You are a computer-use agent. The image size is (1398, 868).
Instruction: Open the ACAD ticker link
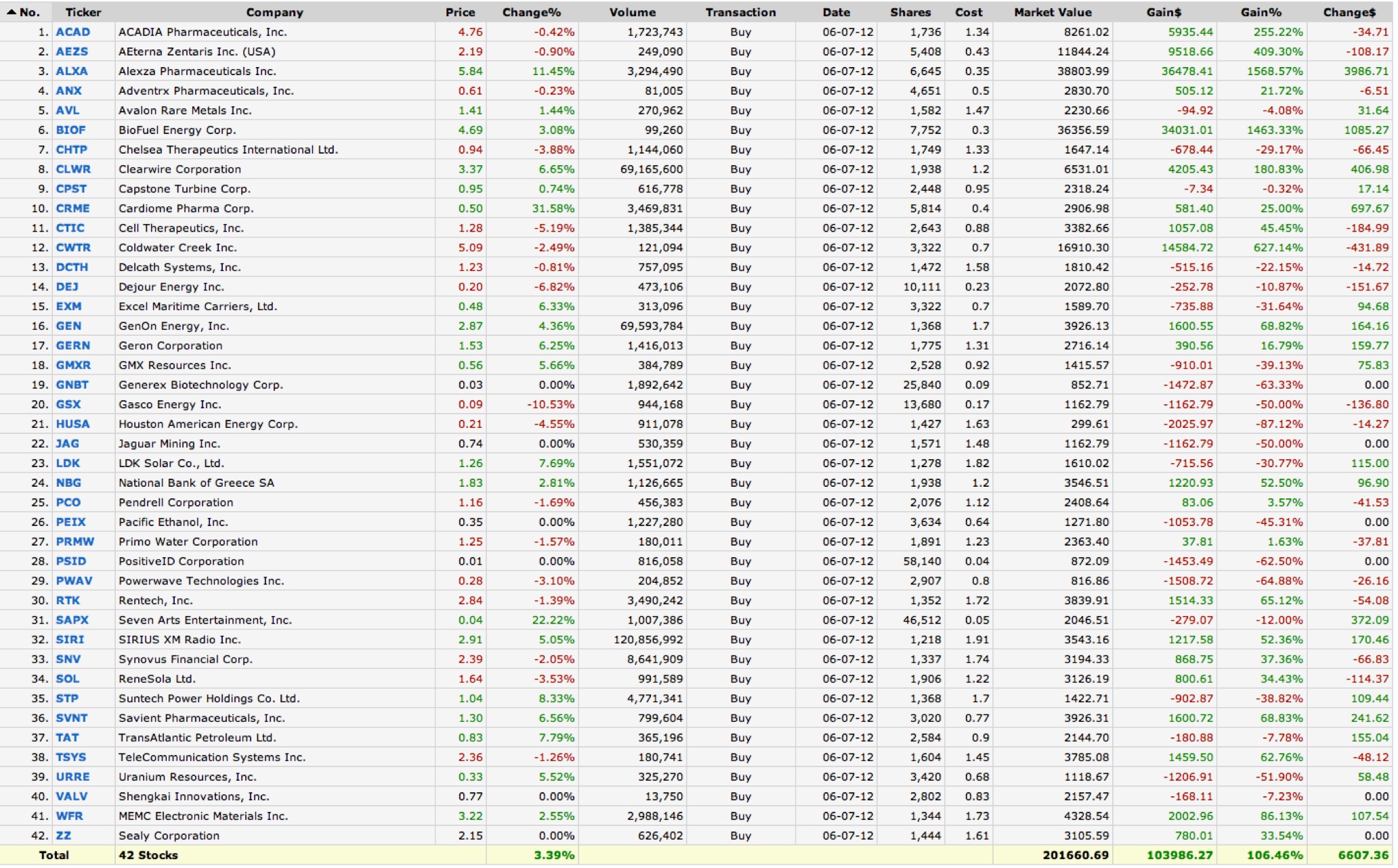coord(72,32)
